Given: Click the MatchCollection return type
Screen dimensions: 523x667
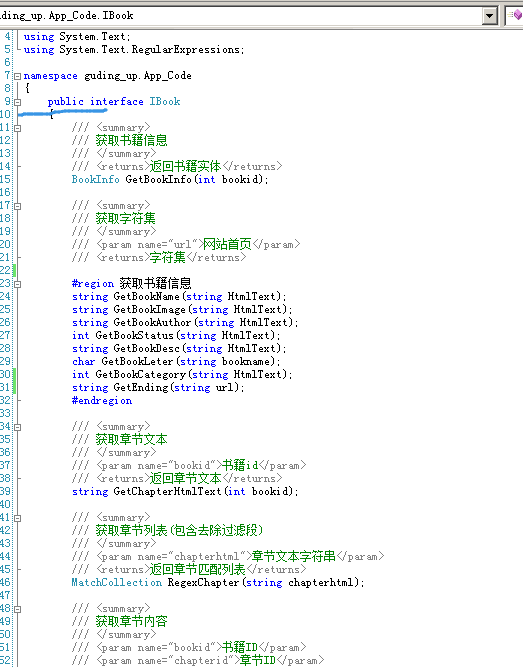Looking at the screenshot, I should [x=117, y=583].
